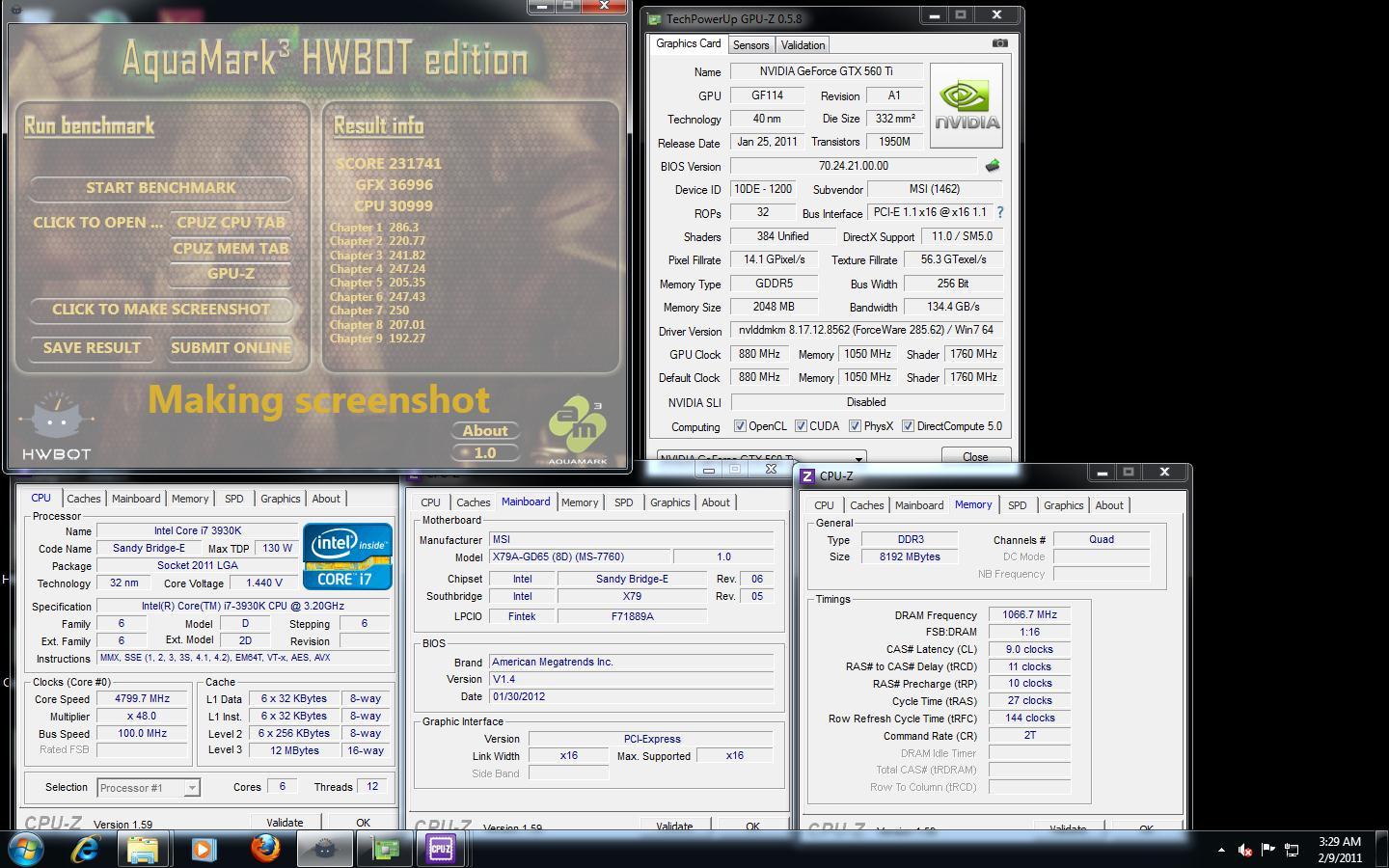
Task: Click CLICK TO MAKE SCREENSHOT button
Action: [x=161, y=310]
